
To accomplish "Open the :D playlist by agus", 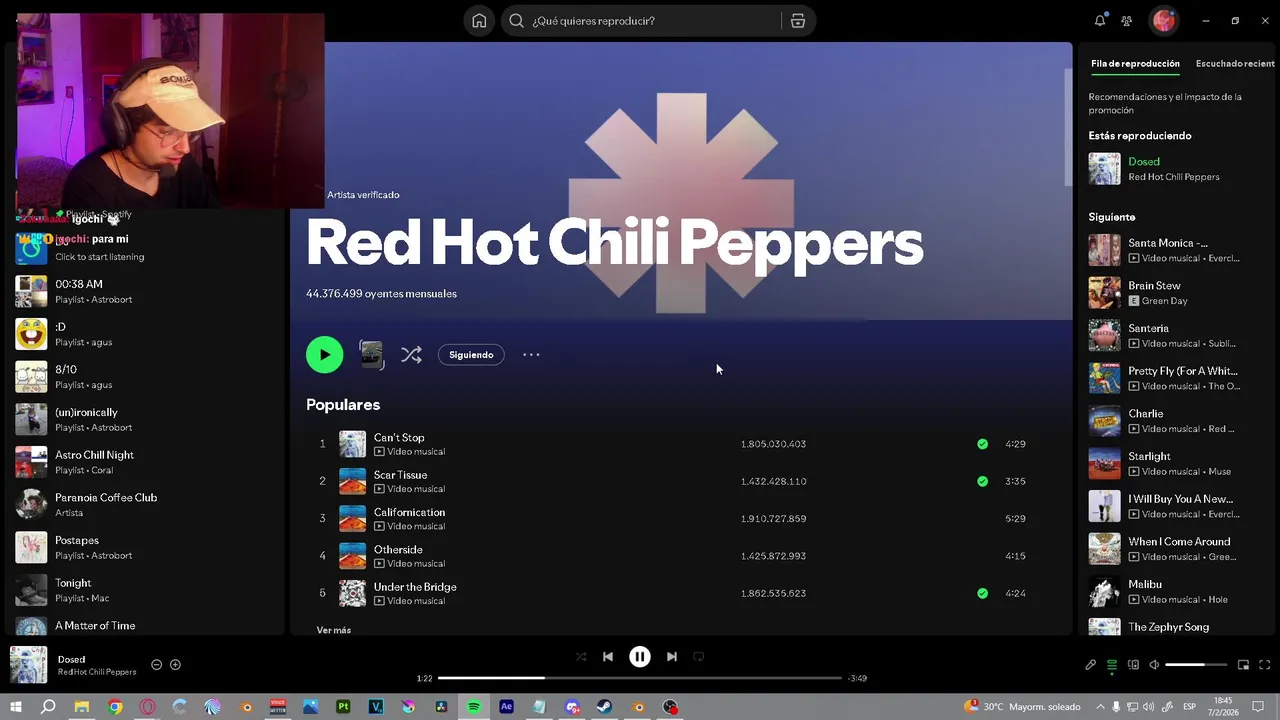I will point(145,334).
